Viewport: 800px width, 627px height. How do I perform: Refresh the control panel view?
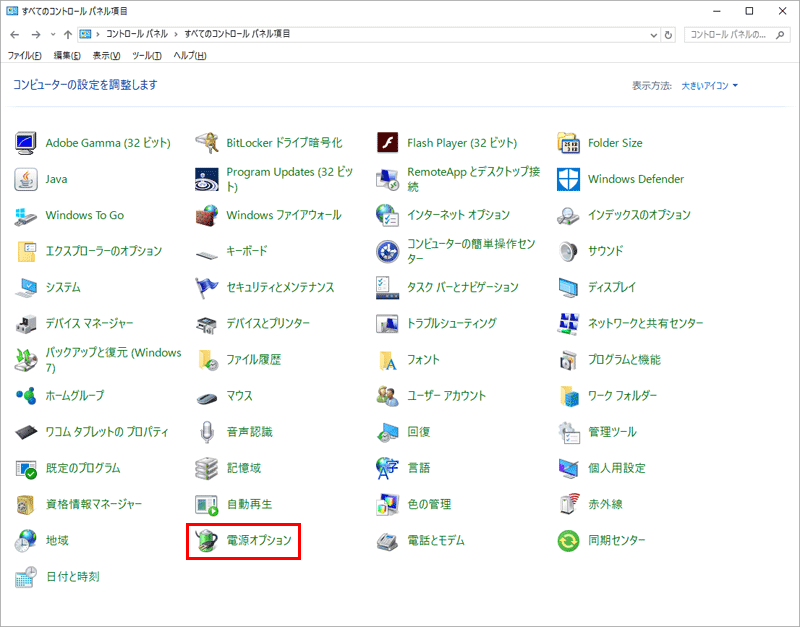(668, 35)
